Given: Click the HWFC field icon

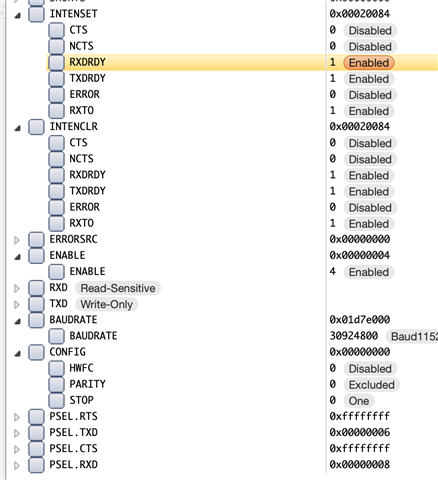Looking at the screenshot, I should point(56,368).
